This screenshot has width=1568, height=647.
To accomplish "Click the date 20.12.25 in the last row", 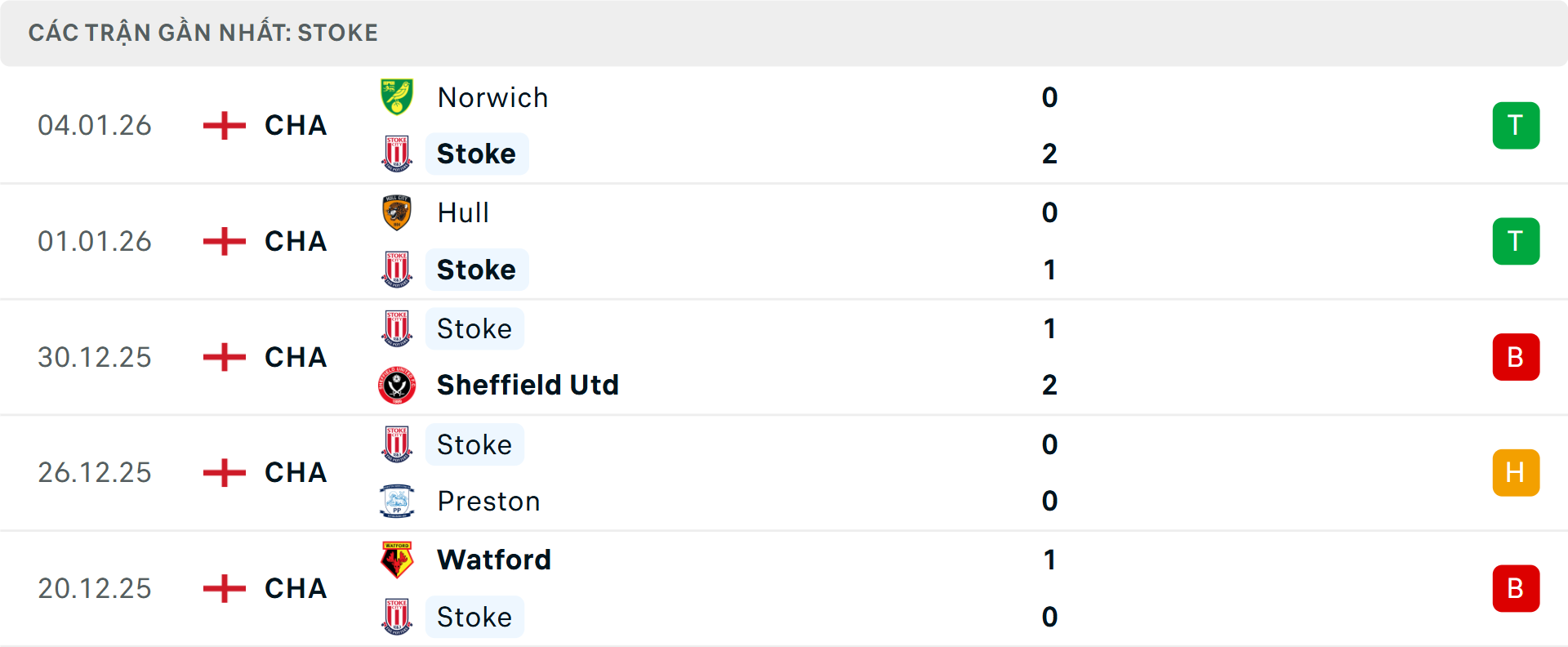I will 95,588.
